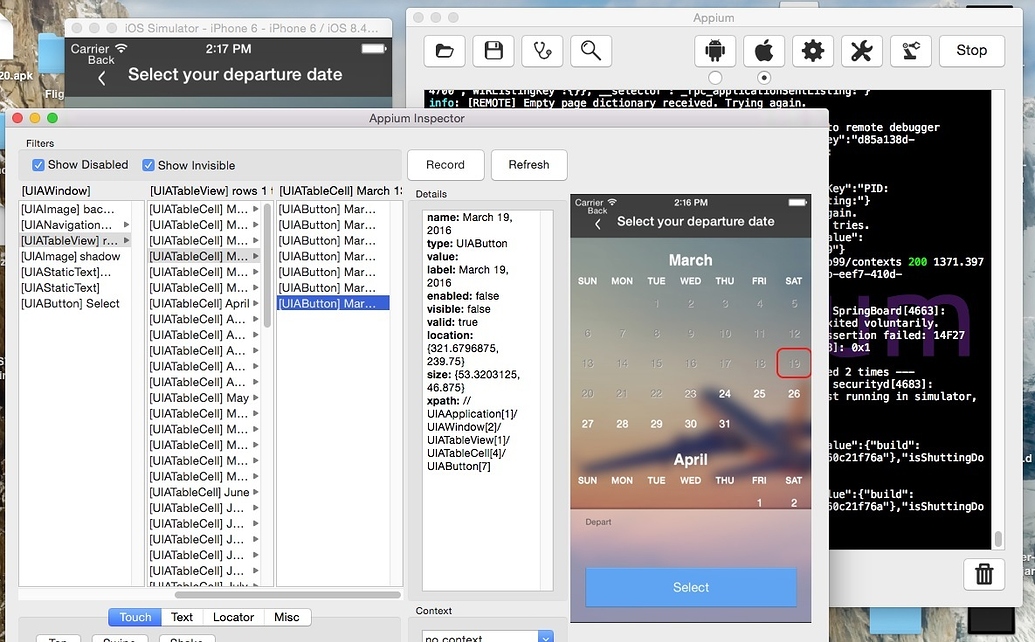Open iOS settings Apple icon
Image resolution: width=1035 pixels, height=642 pixels.
click(764, 51)
